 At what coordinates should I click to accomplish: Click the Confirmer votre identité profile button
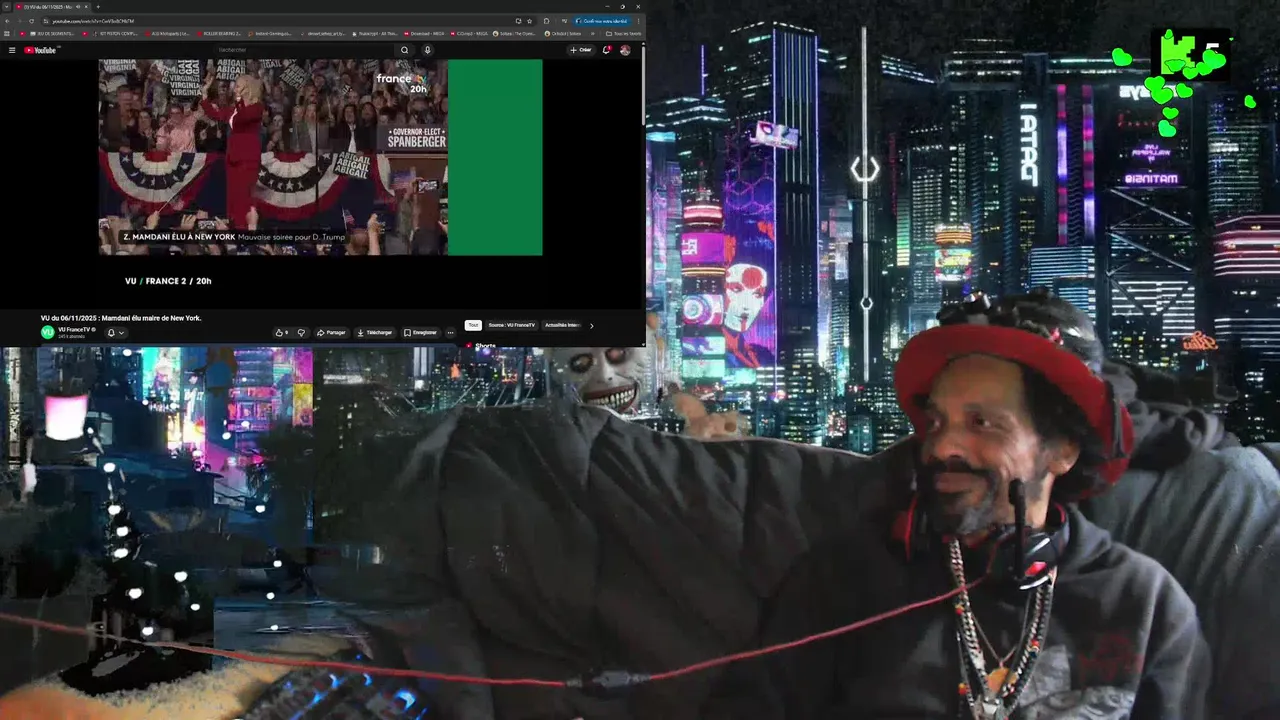(x=601, y=21)
